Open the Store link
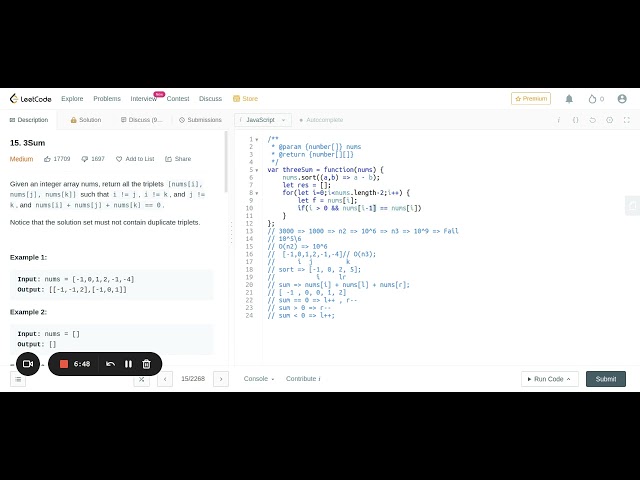Image resolution: width=640 pixels, height=480 pixels. coord(245,99)
